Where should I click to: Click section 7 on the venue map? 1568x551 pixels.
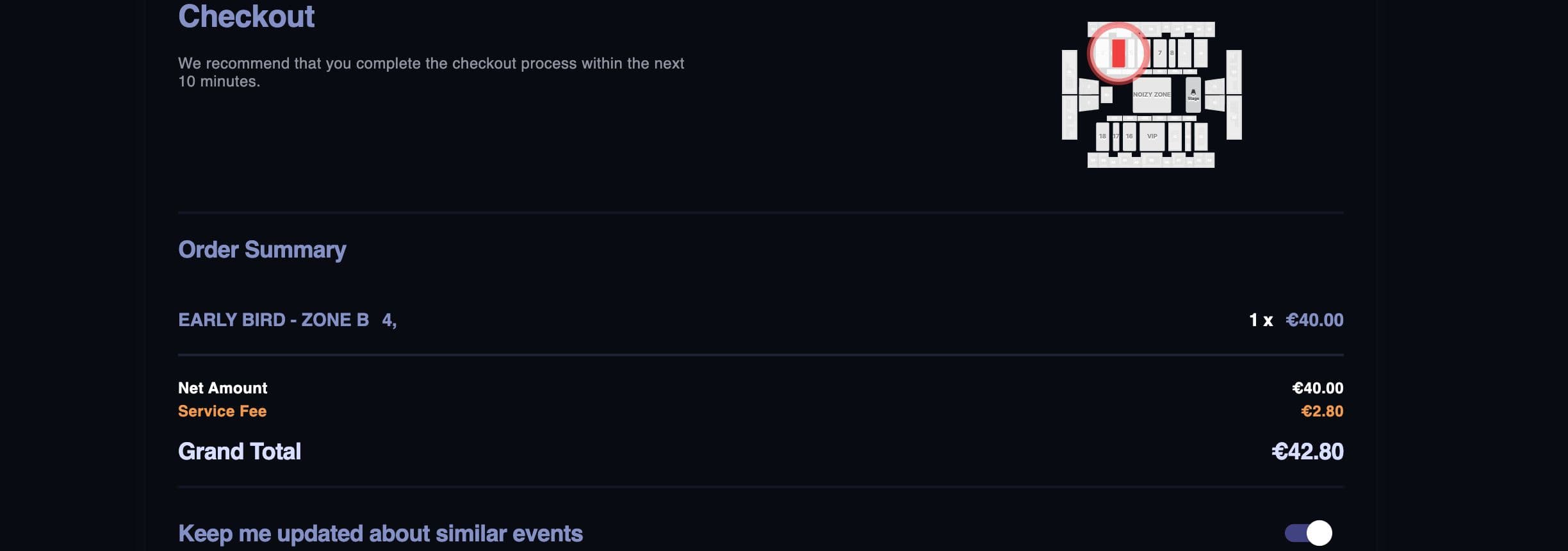pos(1159,53)
